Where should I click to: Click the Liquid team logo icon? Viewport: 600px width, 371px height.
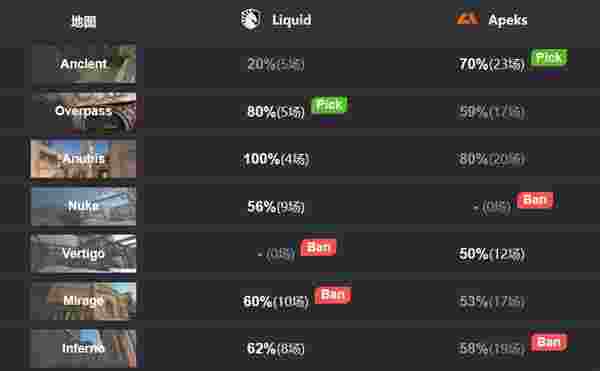point(251,19)
